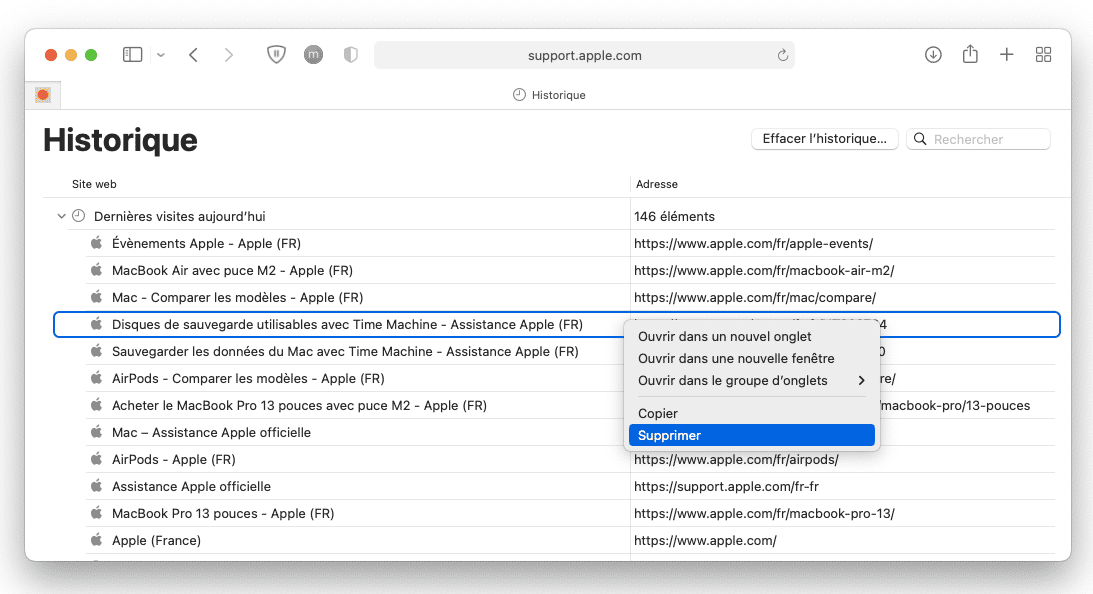Click the apple.com/fr/airpods/ address cell
1093x594 pixels.
pyautogui.click(x=736, y=459)
